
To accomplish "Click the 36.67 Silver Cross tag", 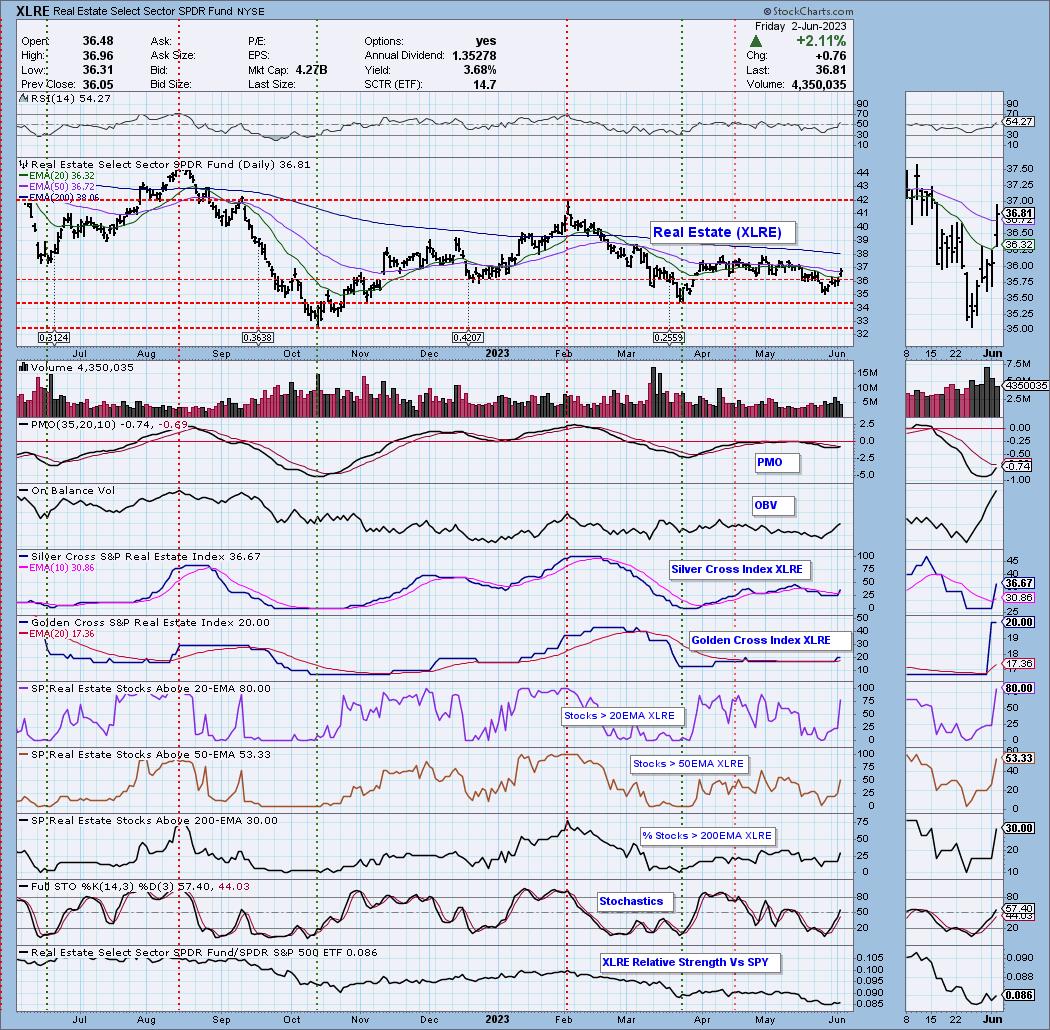I will click(1019, 583).
